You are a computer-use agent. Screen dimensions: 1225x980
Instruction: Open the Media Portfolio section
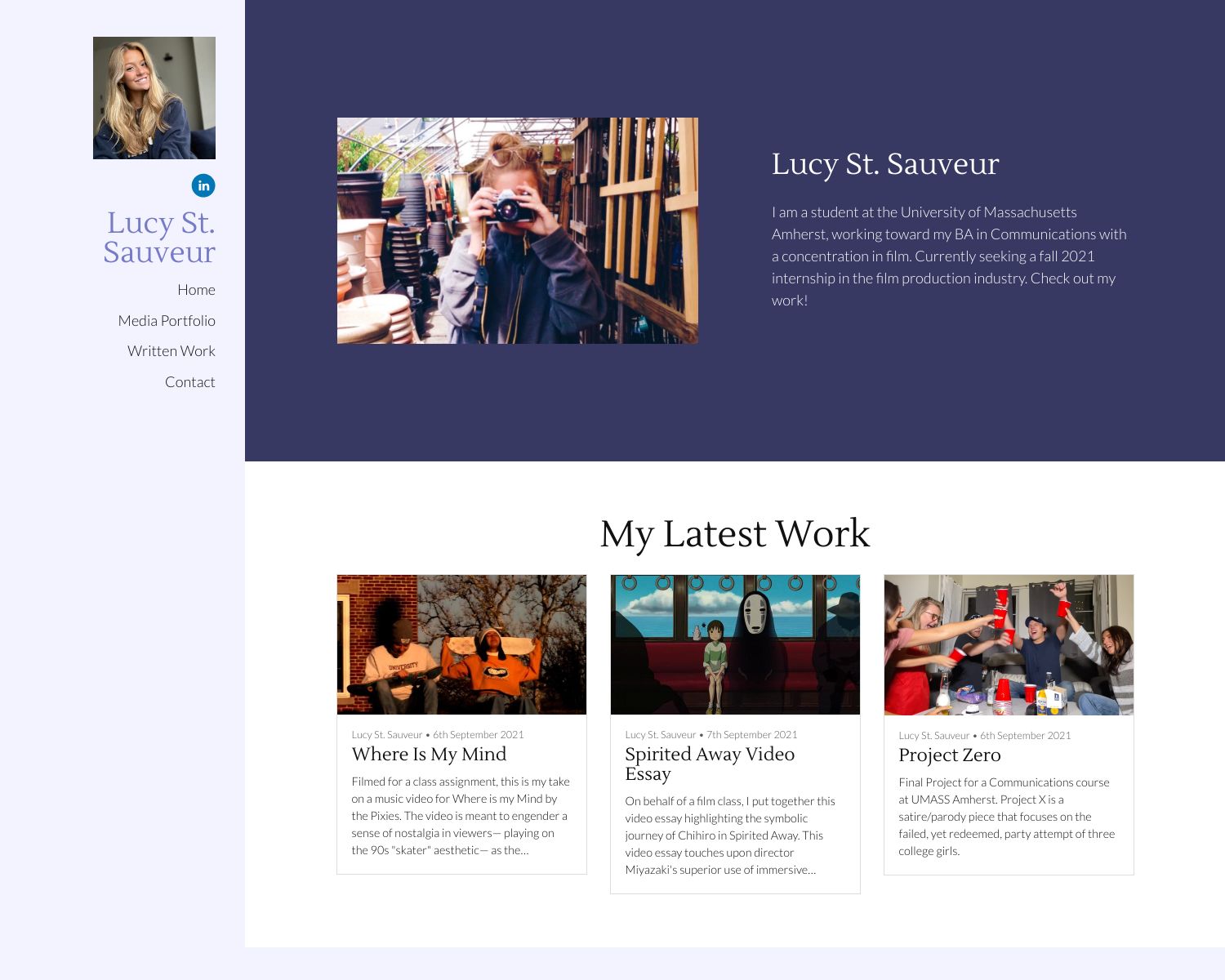167,320
